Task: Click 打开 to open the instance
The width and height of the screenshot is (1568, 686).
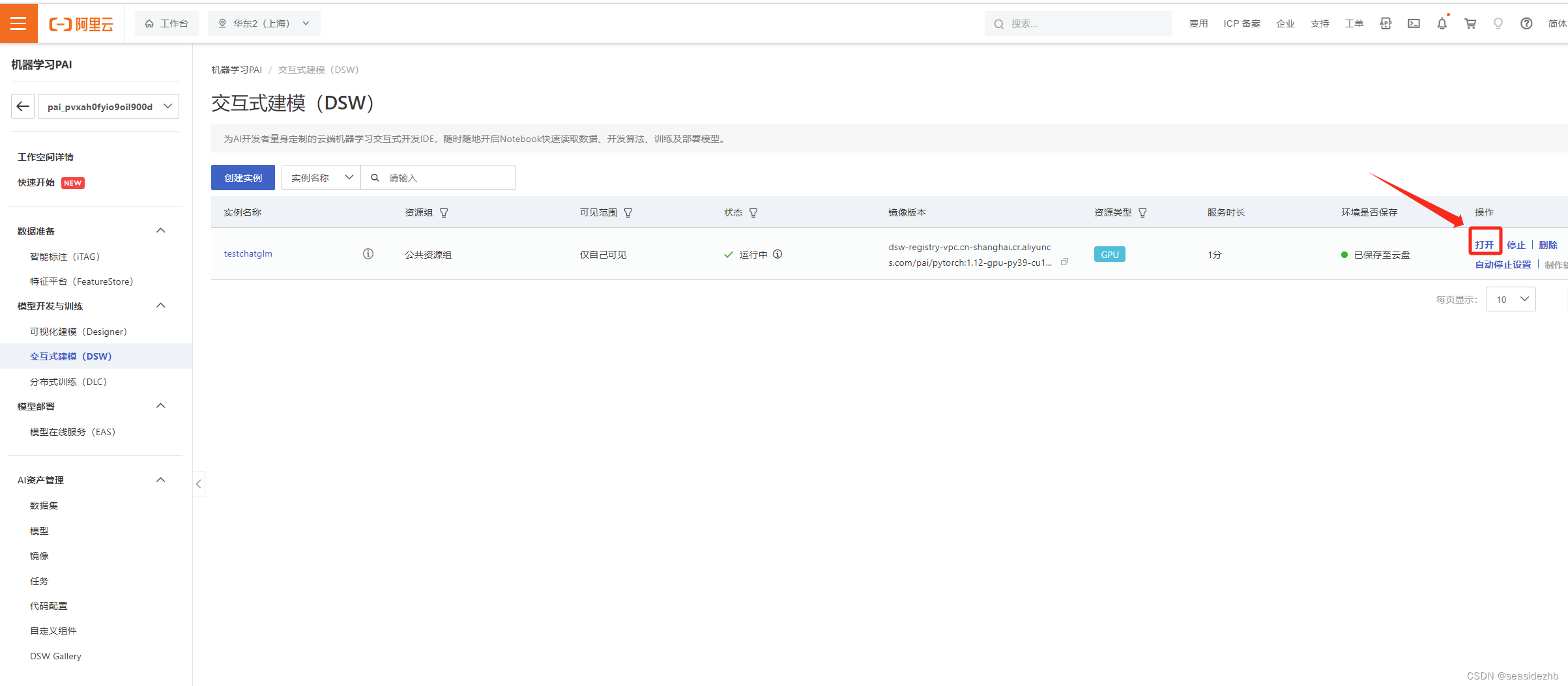Action: (x=1485, y=245)
